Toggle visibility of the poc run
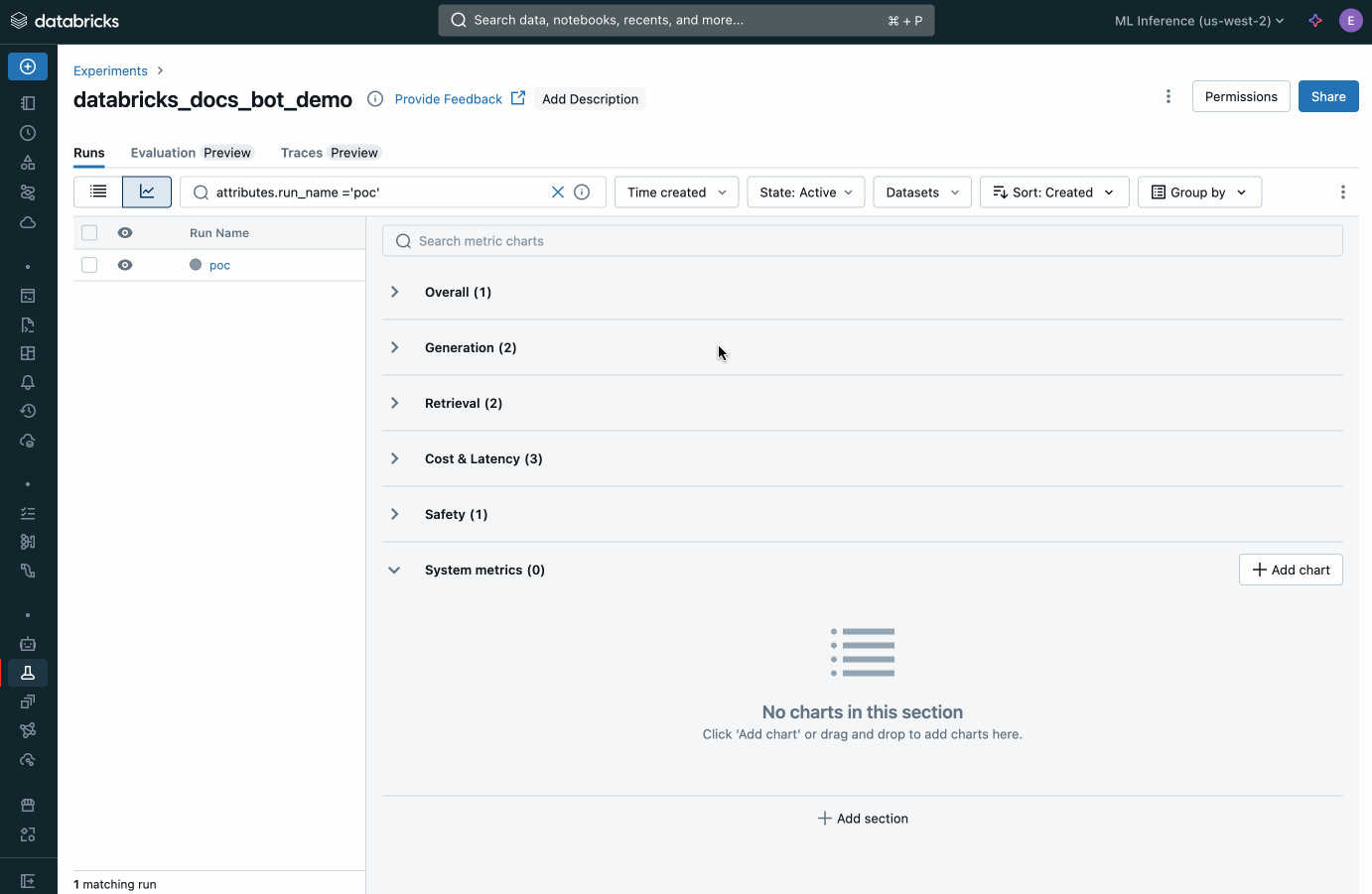The width and height of the screenshot is (1372, 894). (124, 265)
